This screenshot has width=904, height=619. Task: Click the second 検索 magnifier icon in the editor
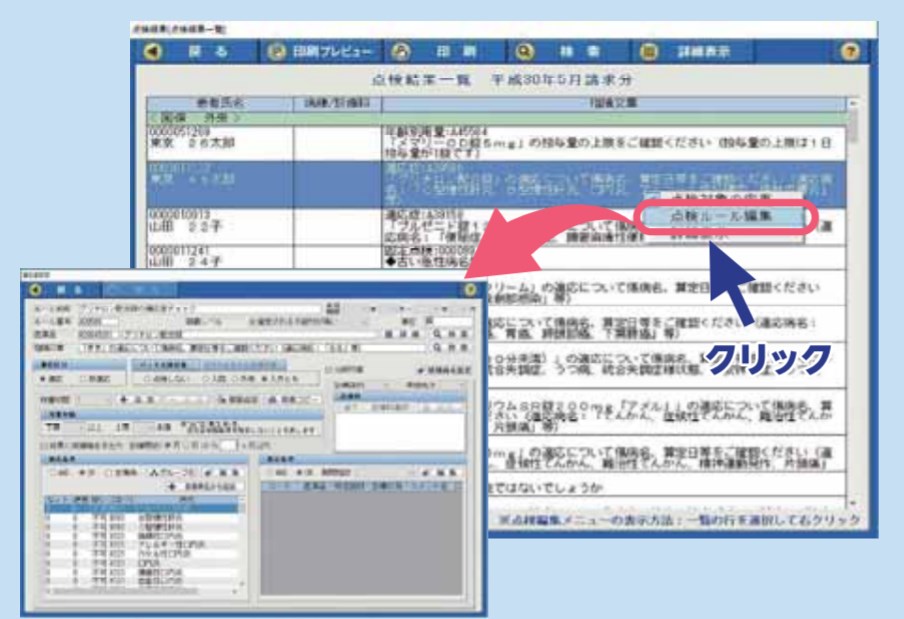click(437, 346)
